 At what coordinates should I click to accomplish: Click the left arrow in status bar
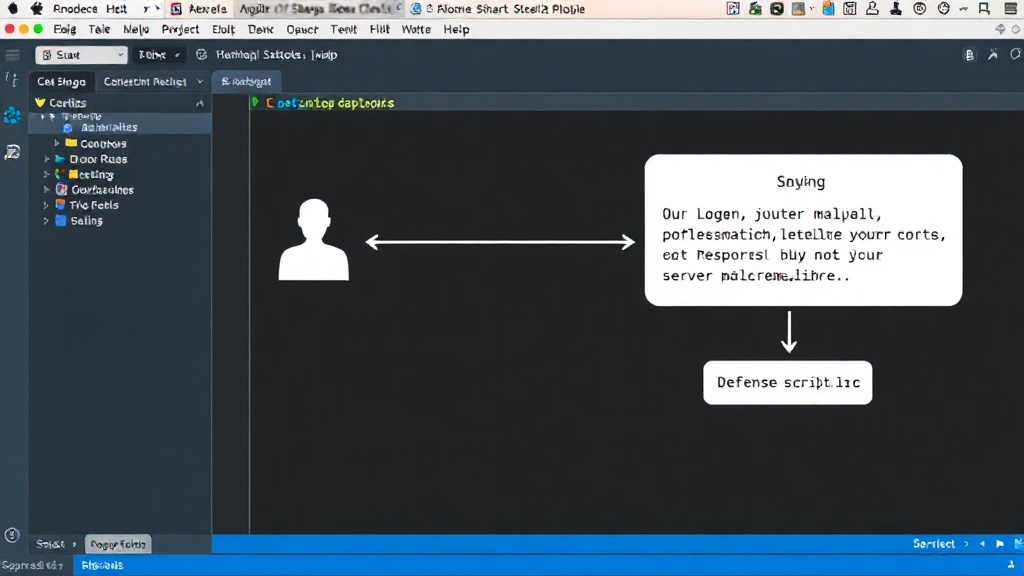click(x=982, y=544)
